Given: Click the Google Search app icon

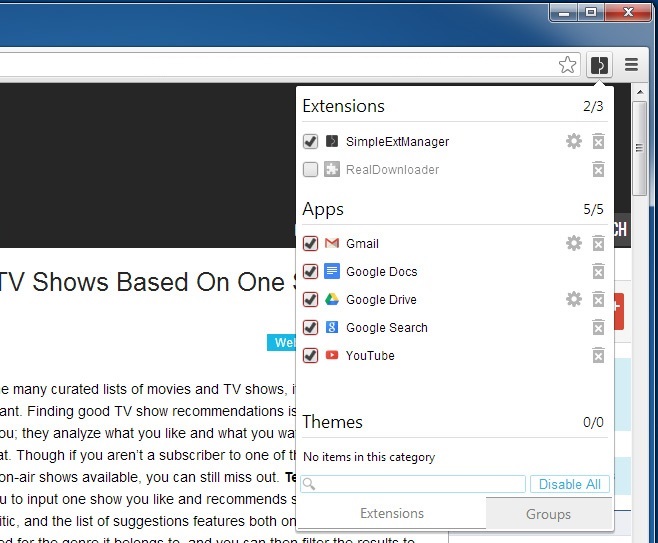Looking at the screenshot, I should 332,328.
